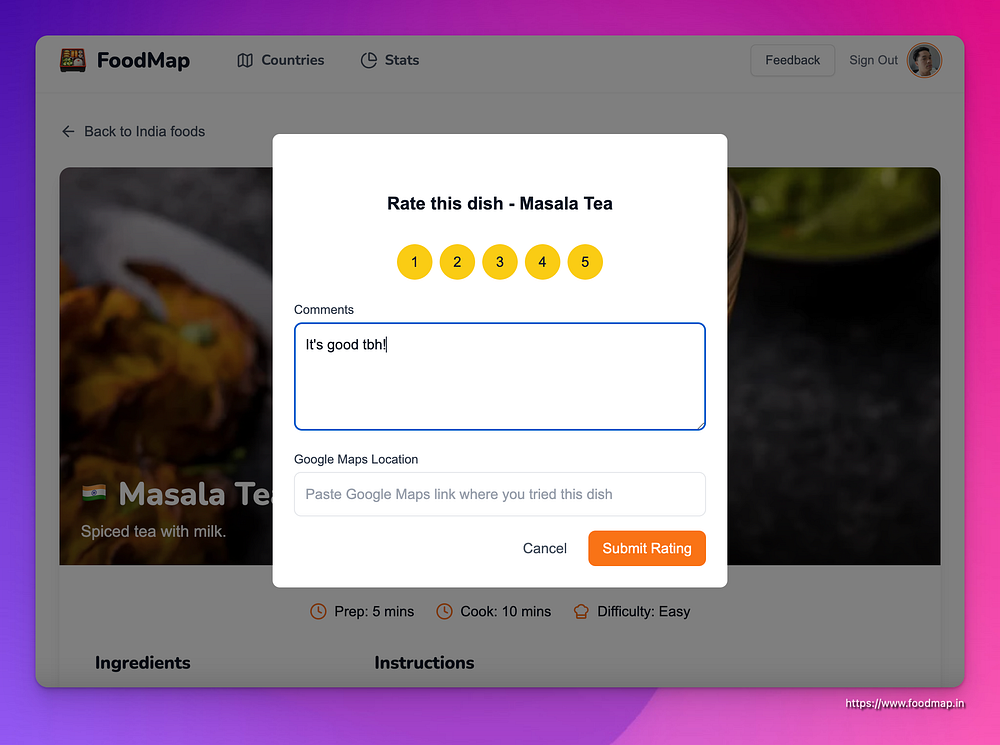Select rating 2 circle
1000x745 pixels.
point(457,262)
